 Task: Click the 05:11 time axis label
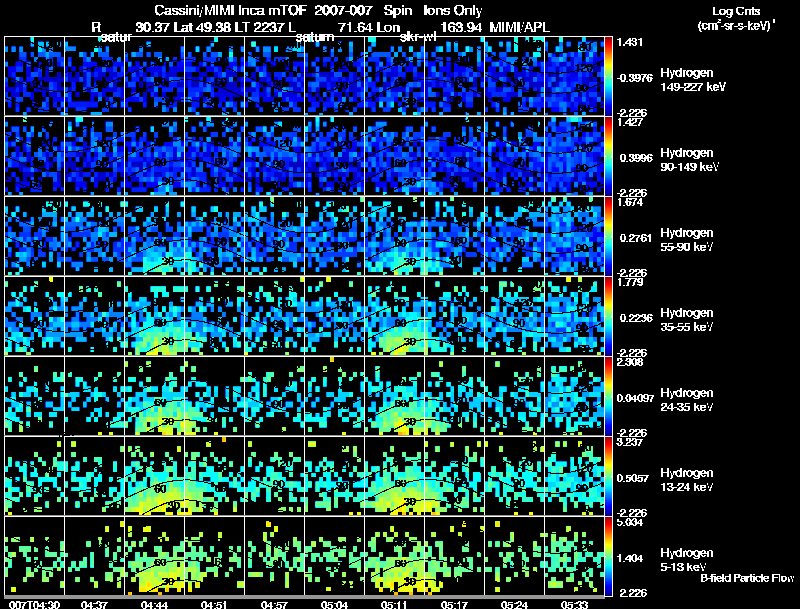click(394, 604)
